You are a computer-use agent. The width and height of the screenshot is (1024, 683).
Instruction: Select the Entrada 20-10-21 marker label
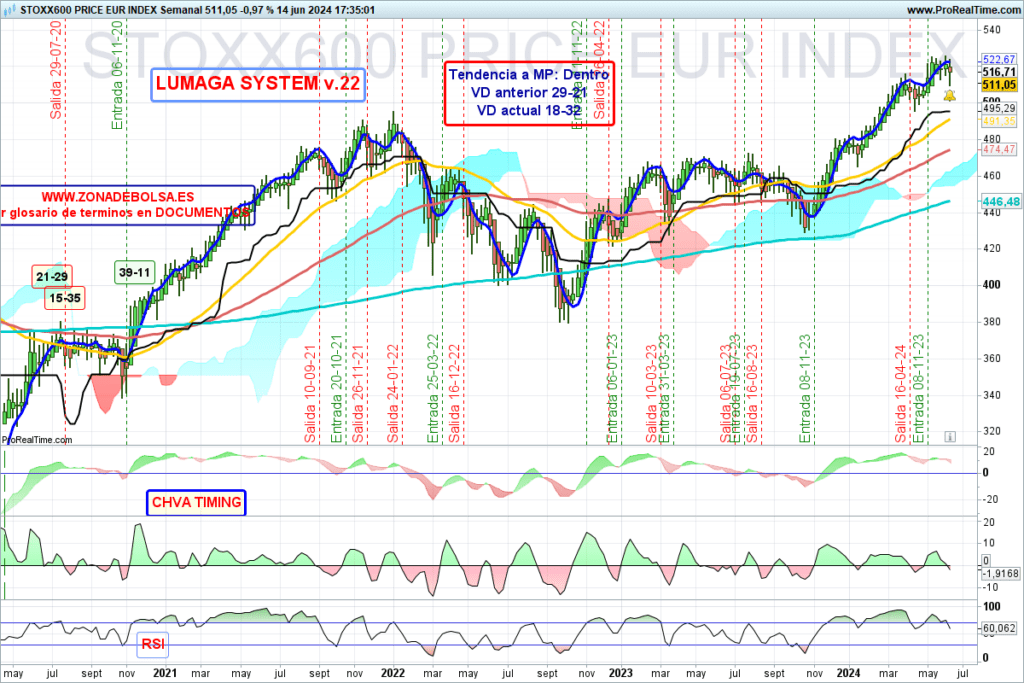(x=336, y=389)
